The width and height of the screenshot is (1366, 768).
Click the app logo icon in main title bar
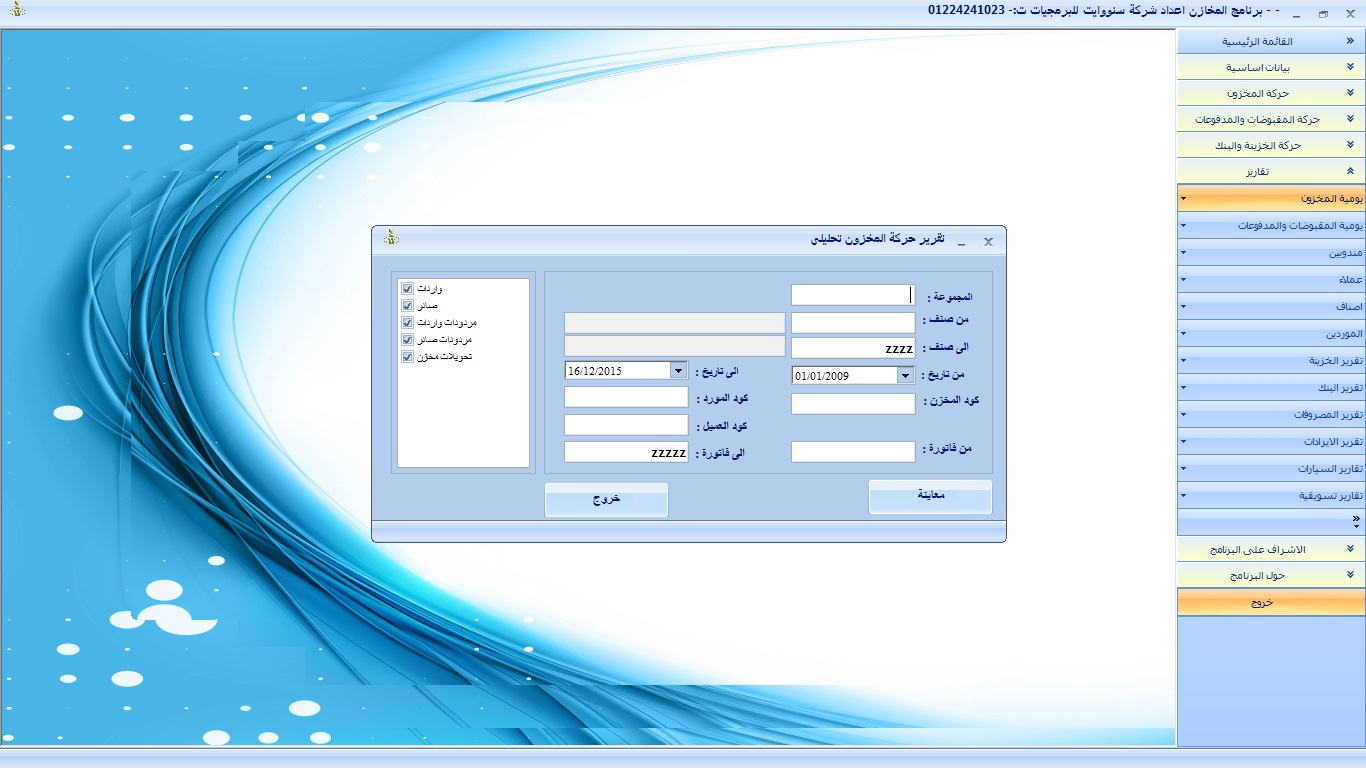(17, 11)
